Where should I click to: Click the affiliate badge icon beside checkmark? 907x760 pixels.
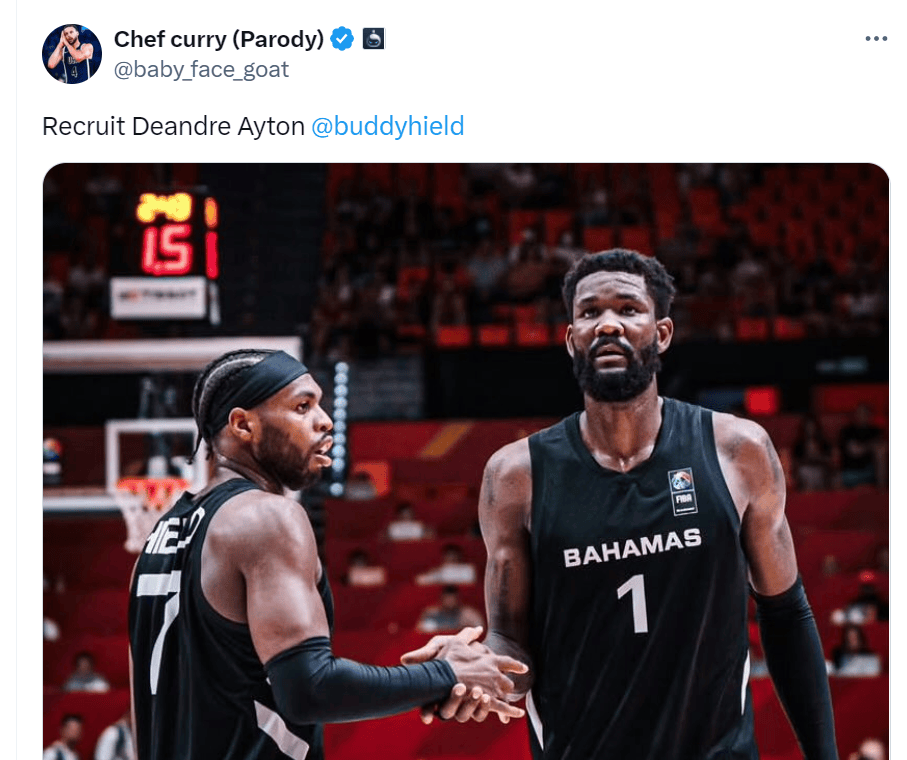pos(373,39)
